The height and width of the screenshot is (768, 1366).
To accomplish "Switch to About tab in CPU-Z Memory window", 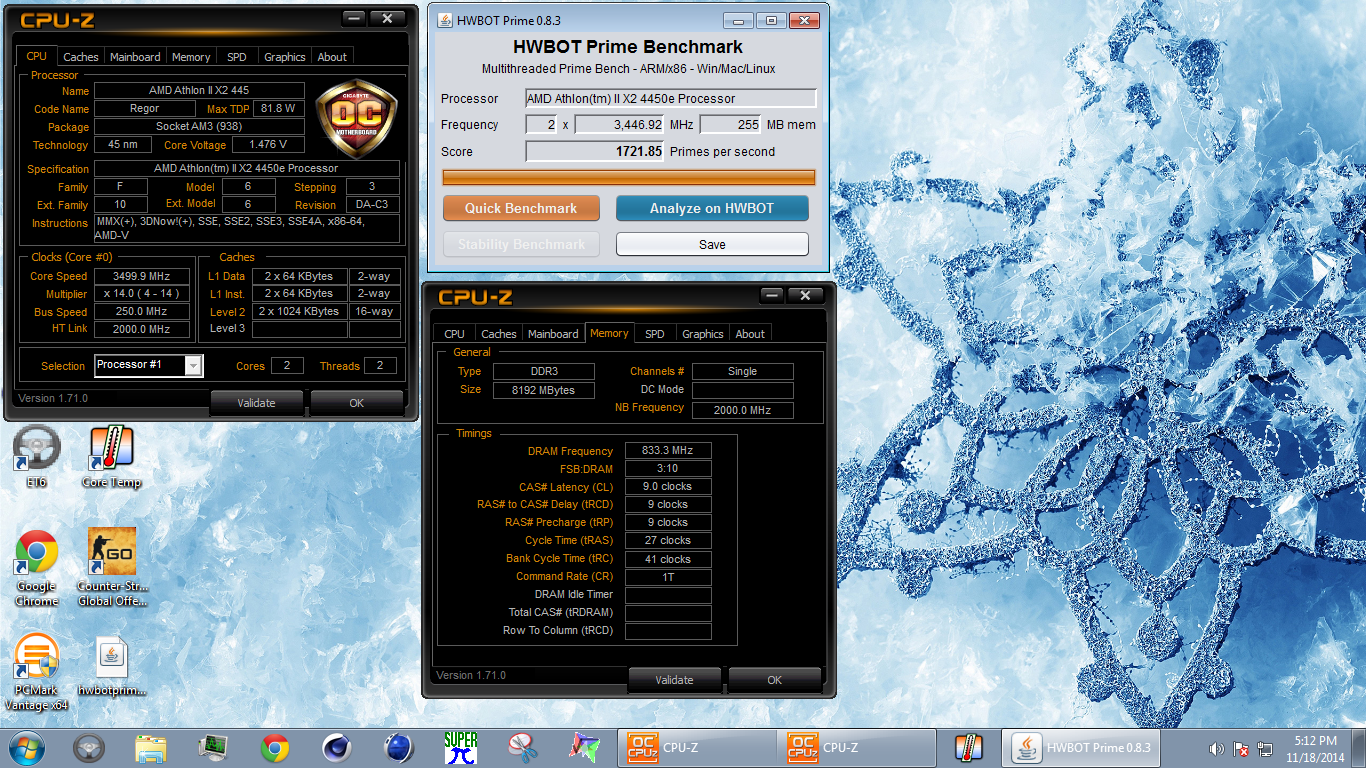I will [x=750, y=334].
